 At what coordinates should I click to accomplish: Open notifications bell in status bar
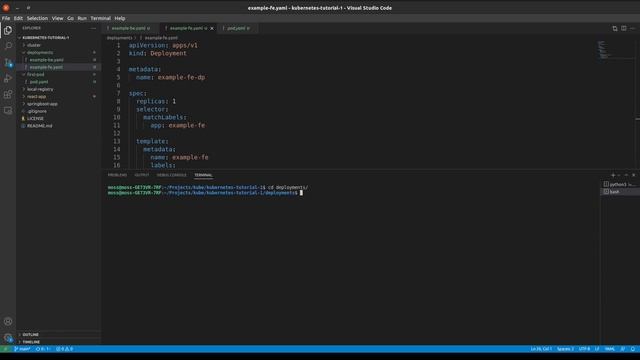[633, 349]
